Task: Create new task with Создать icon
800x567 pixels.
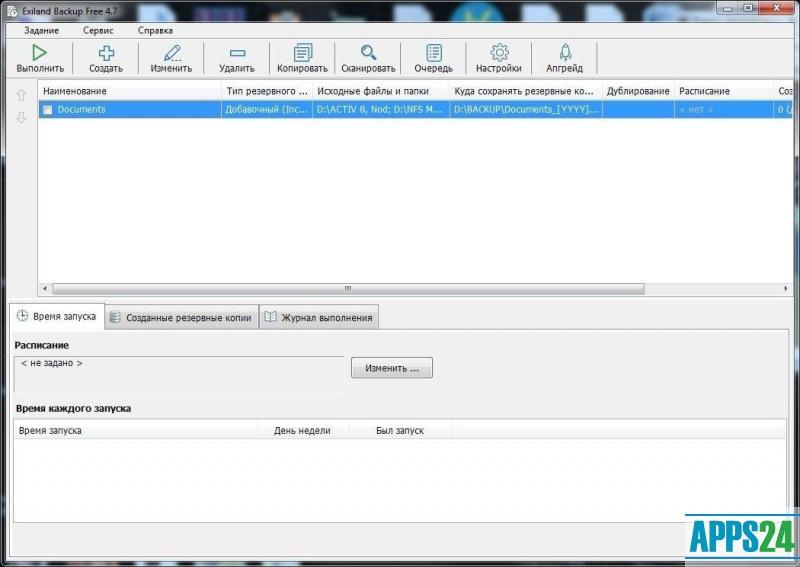Action: point(105,54)
